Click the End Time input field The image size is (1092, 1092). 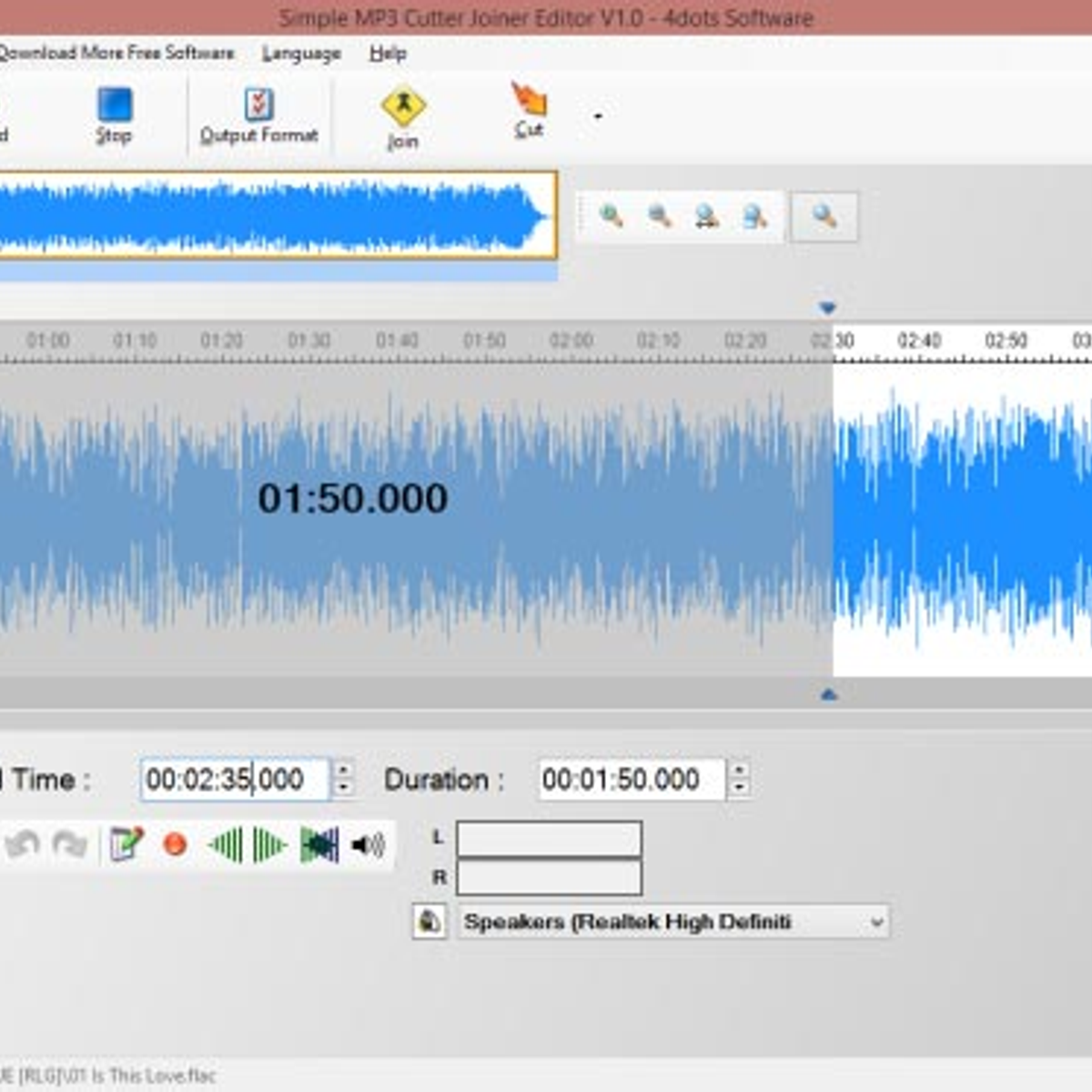[x=235, y=780]
